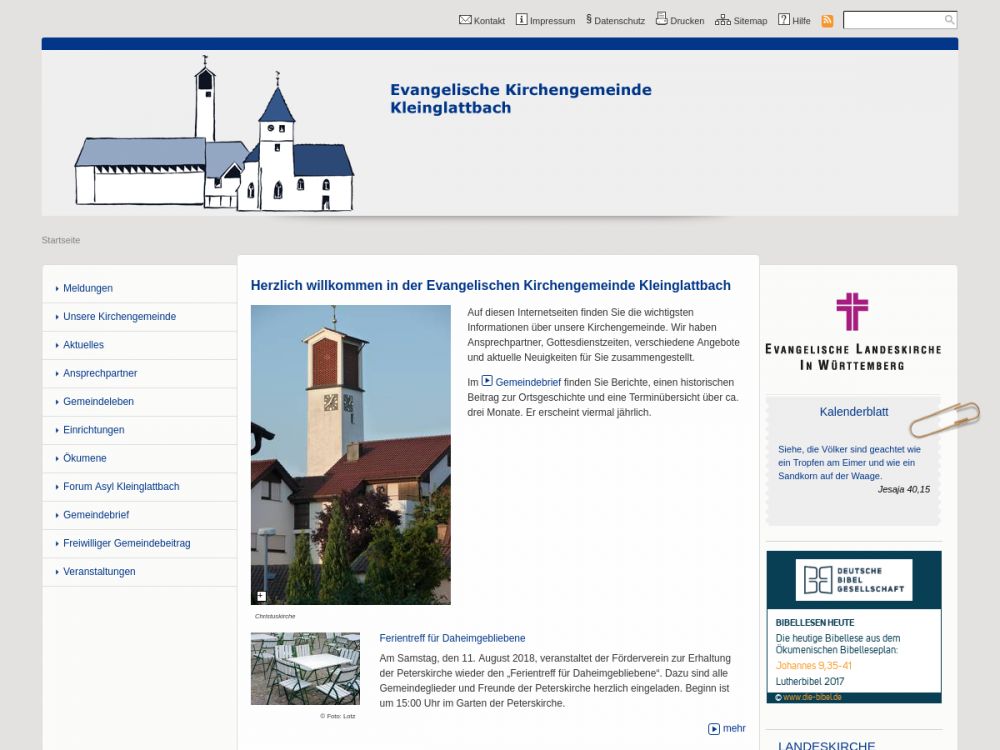Expand the Meldungen menu item
The image size is (1000, 750).
[x=88, y=288]
